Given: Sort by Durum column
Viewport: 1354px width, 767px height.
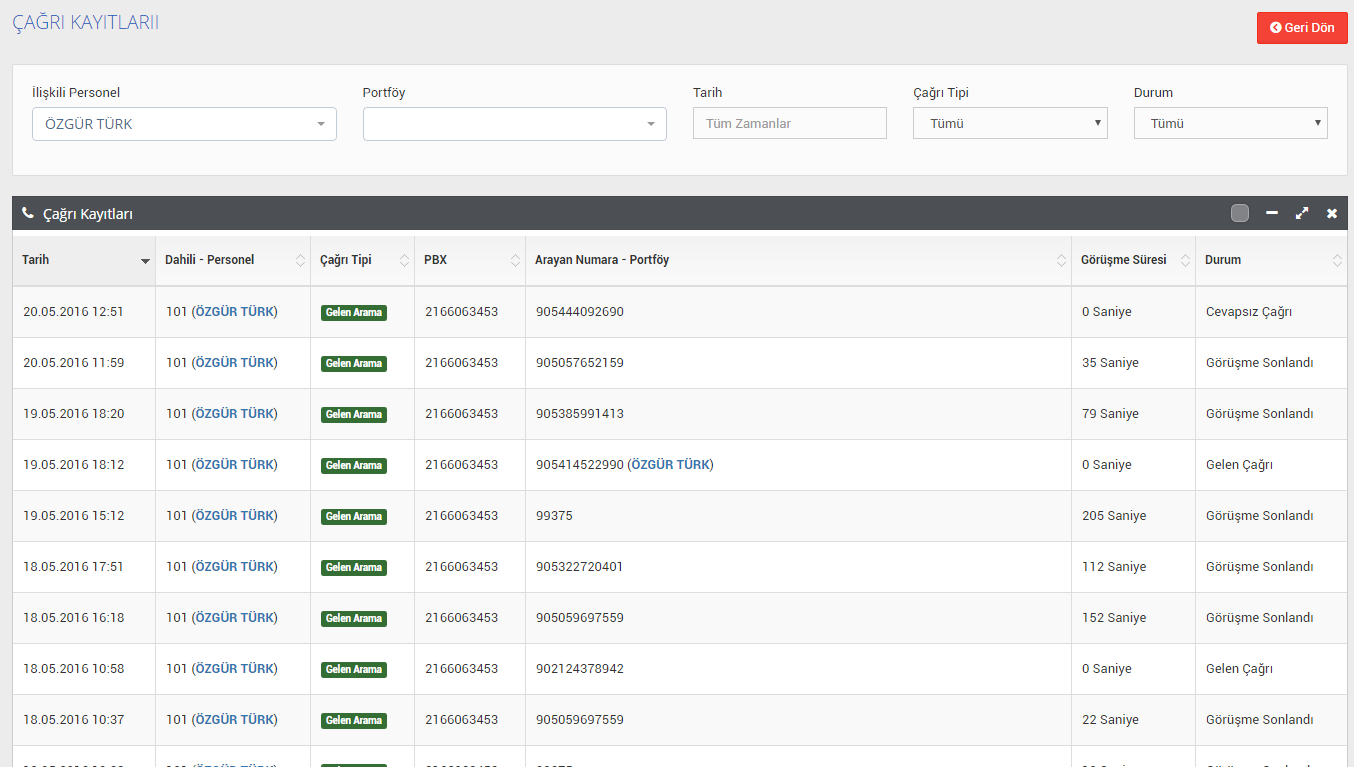Looking at the screenshot, I should (x=1271, y=260).
